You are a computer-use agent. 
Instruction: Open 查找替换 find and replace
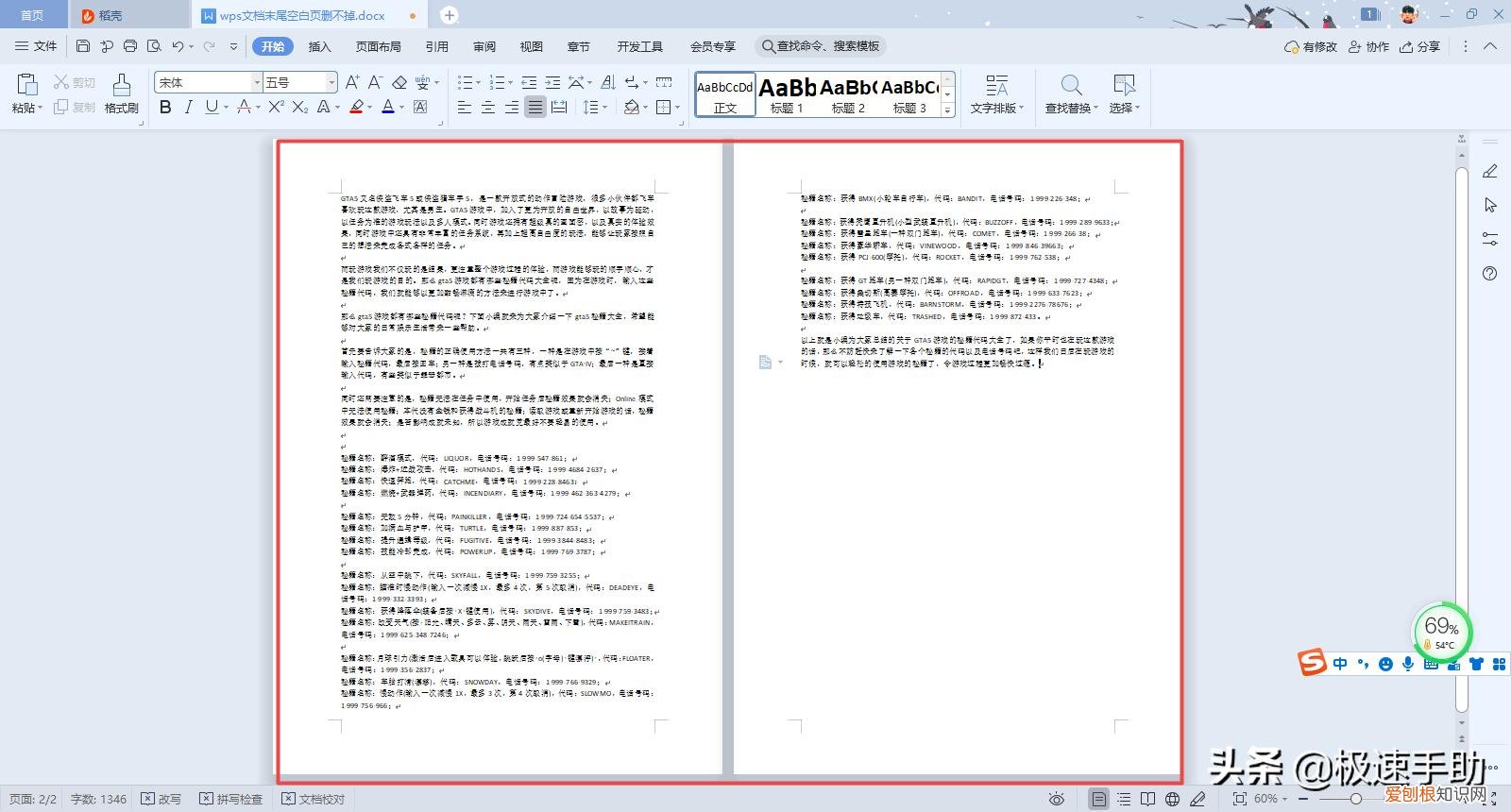click(1071, 94)
